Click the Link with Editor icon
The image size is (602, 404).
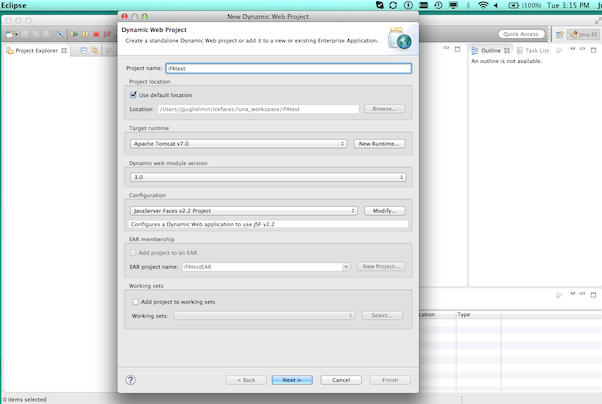pos(95,50)
